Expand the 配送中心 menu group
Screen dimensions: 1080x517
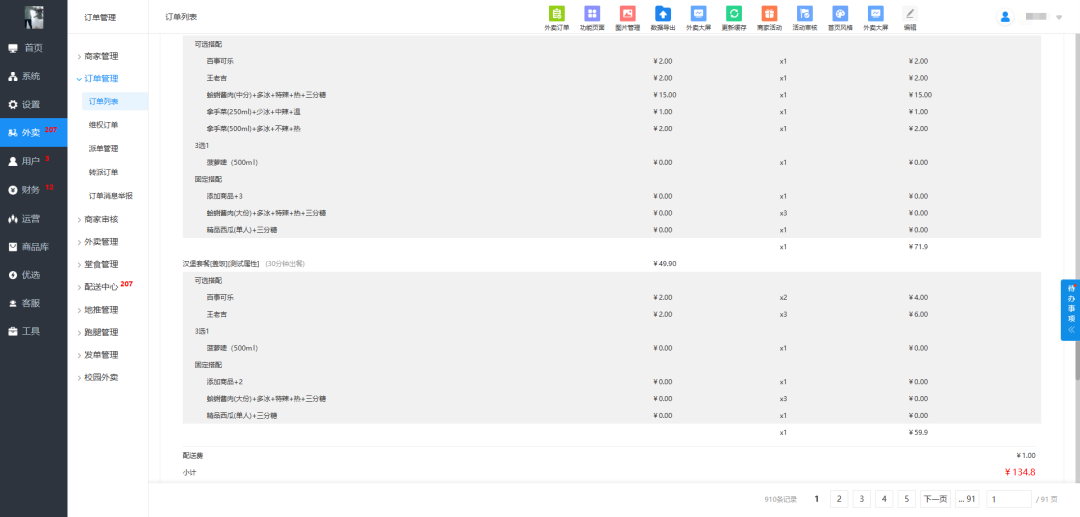pyautogui.click(x=101, y=287)
